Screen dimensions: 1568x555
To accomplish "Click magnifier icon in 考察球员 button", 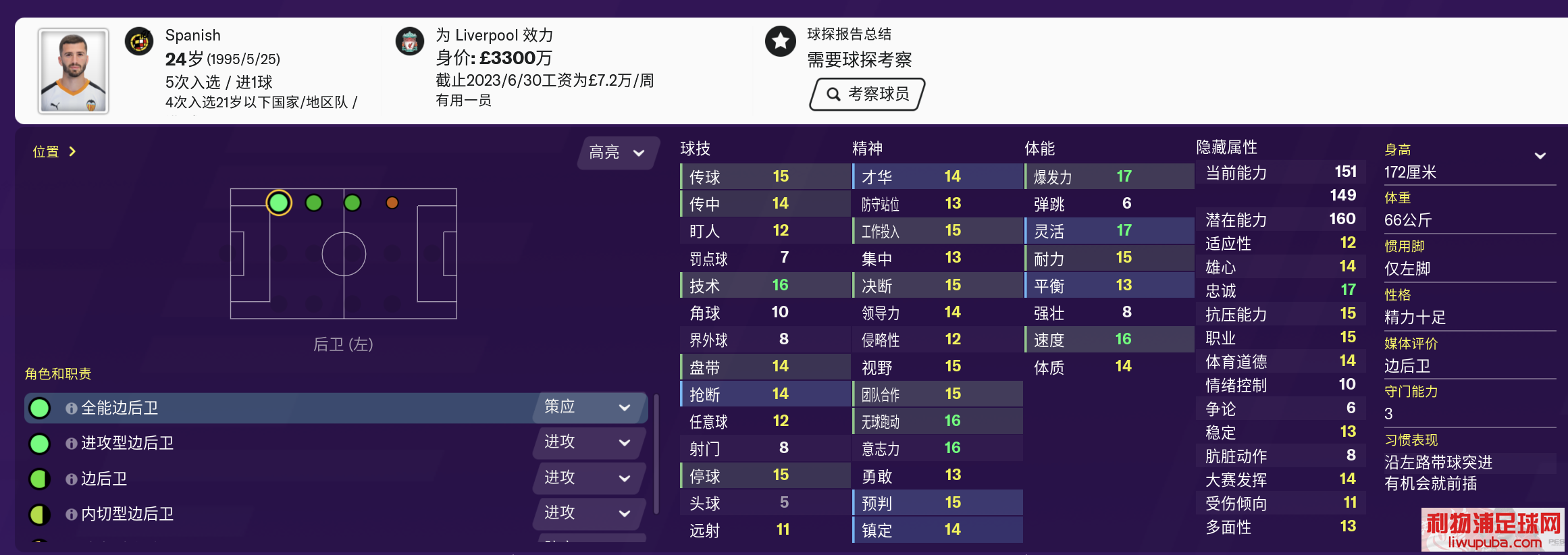I will 834,94.
